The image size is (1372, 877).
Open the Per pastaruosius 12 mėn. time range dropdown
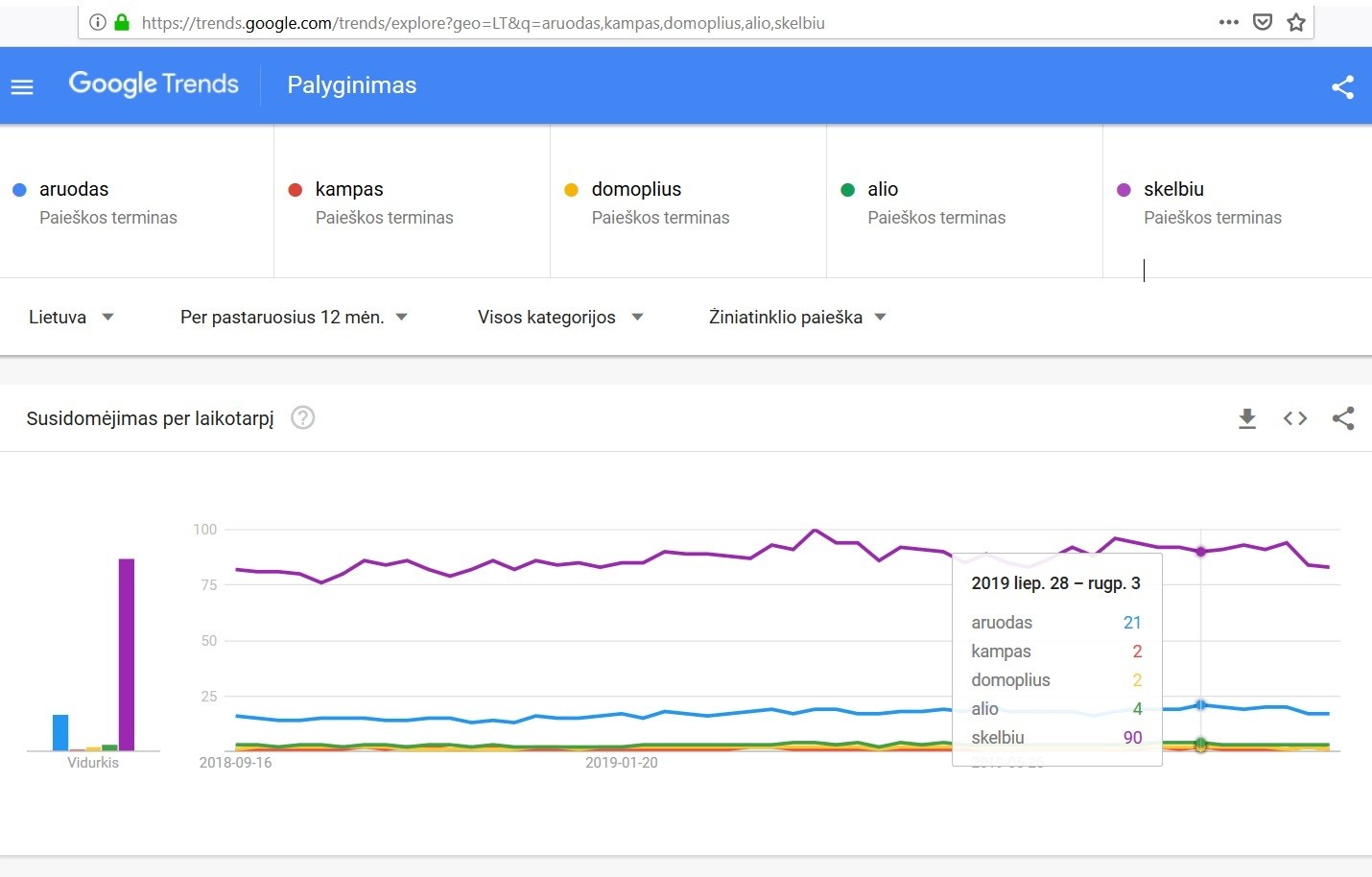(294, 317)
